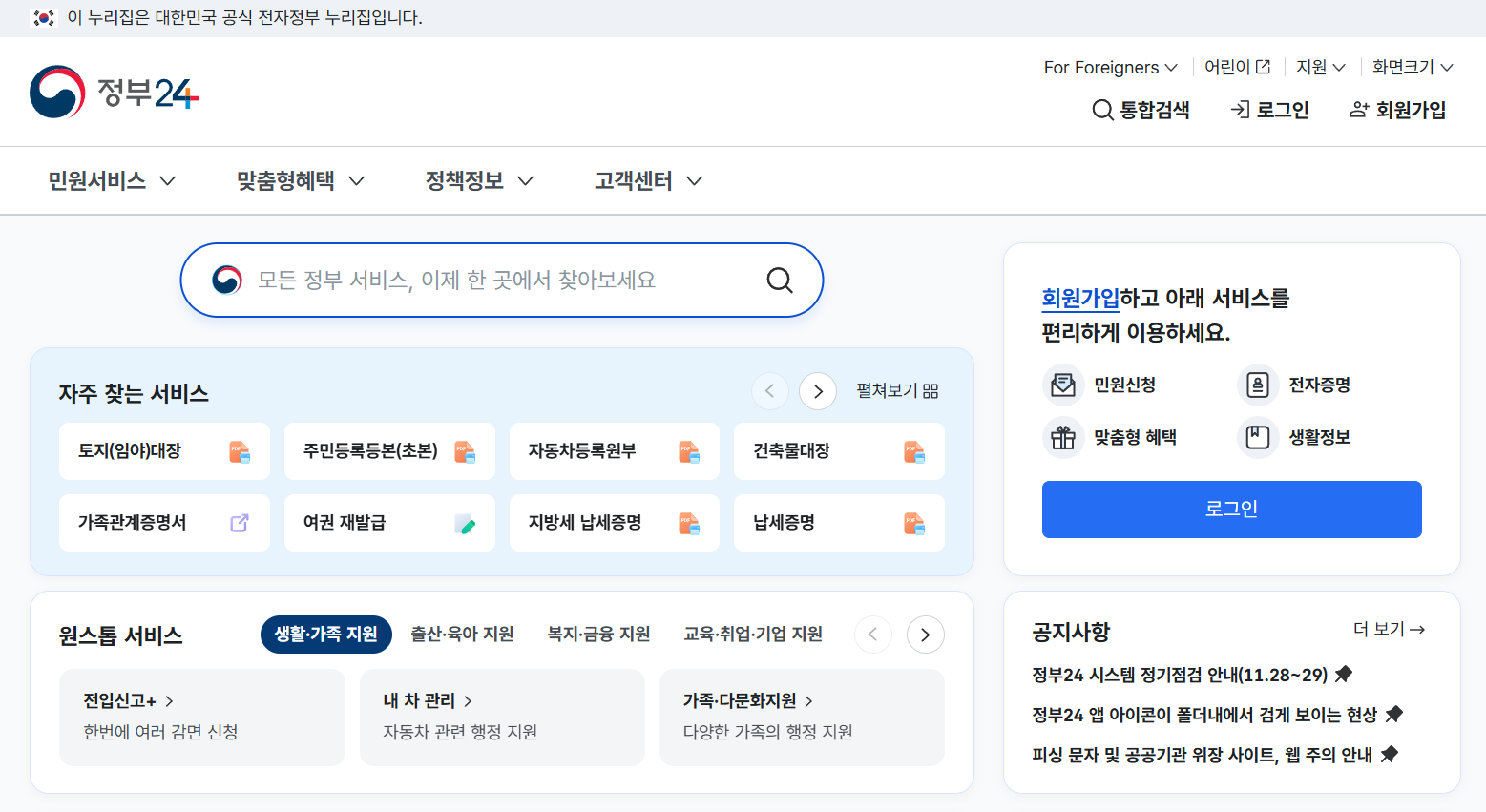The width and height of the screenshot is (1486, 812).
Task: Click 자동차등록원부 service text
Action: [582, 451]
